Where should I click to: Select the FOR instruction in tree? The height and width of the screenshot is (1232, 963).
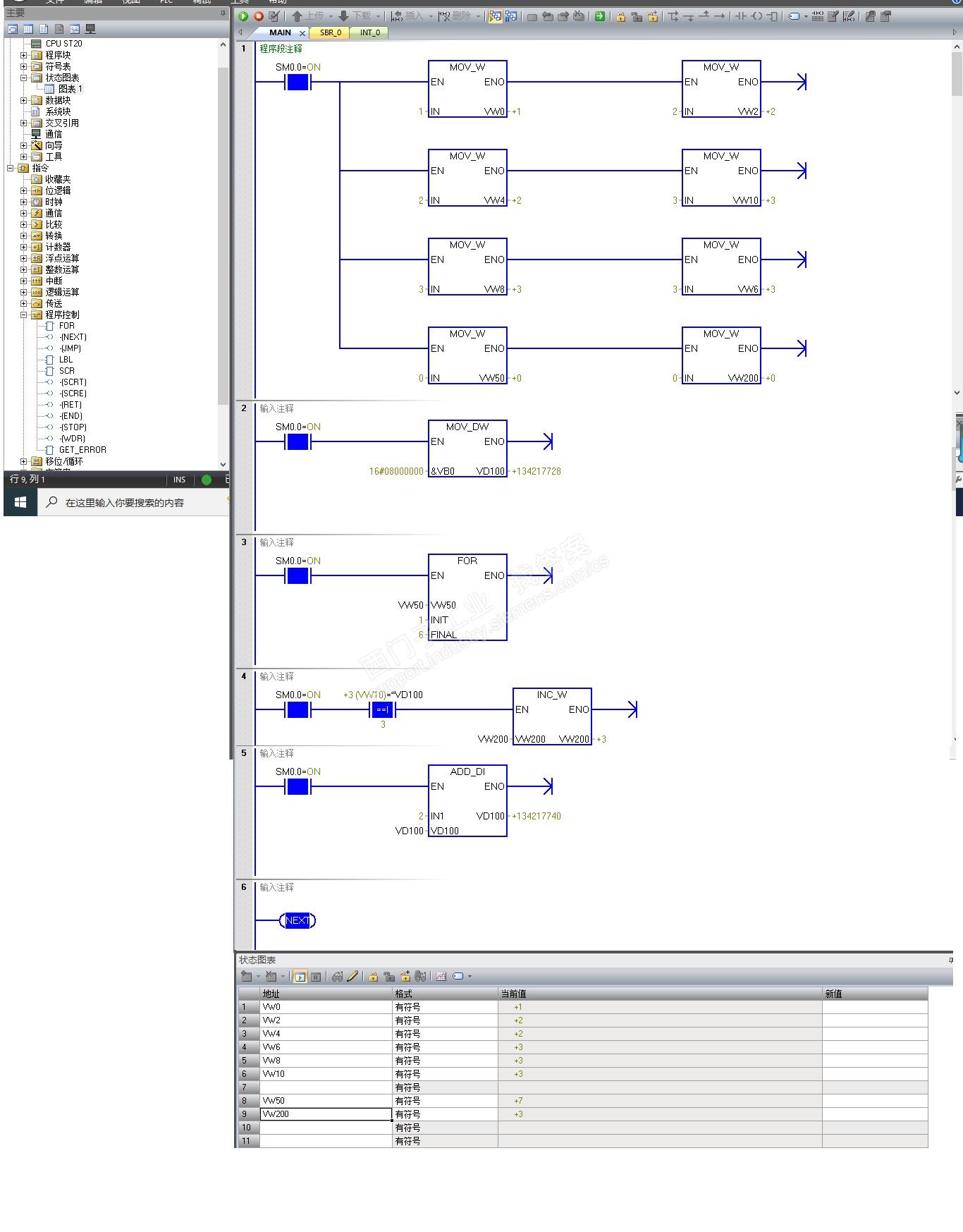66,326
